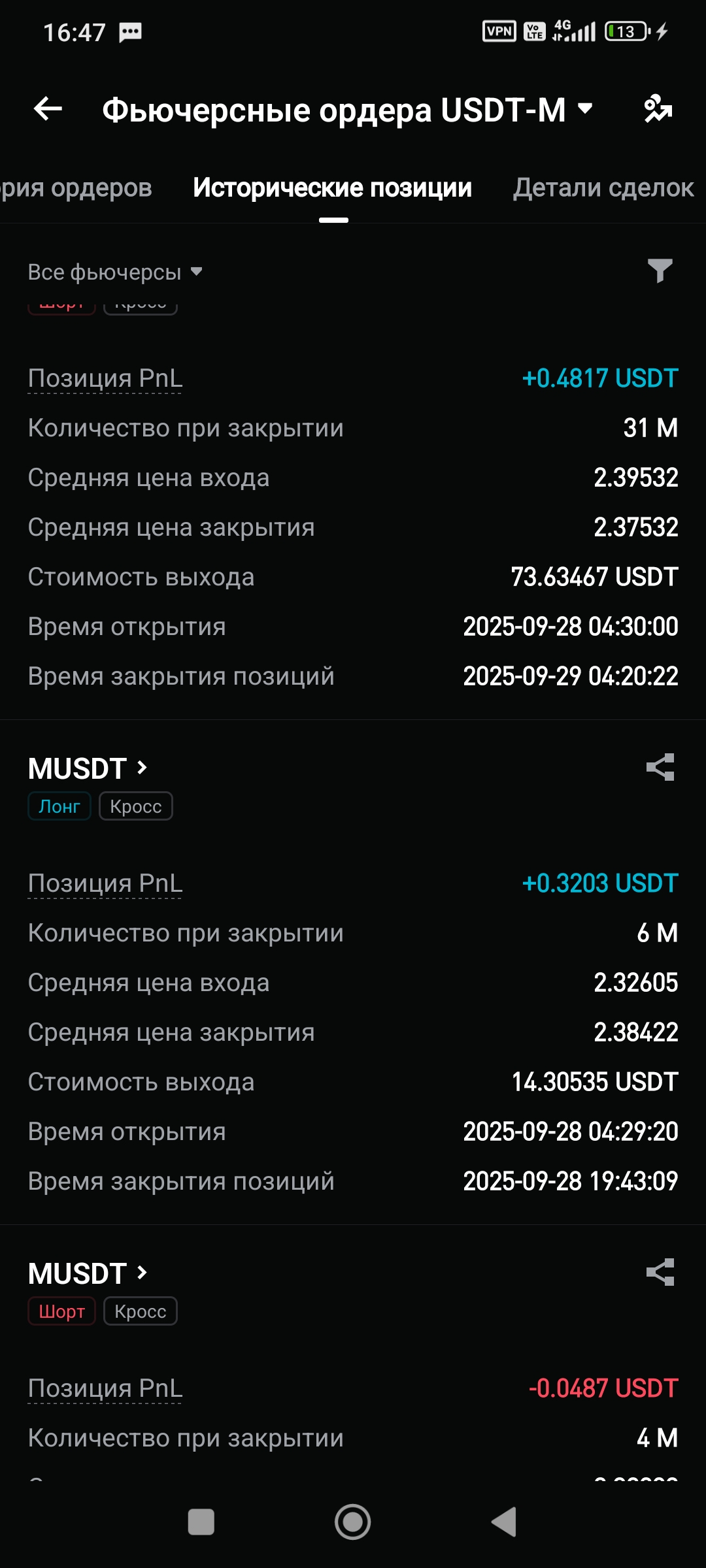Open the filter funnel icon
Screen dimensions: 706x1568
click(660, 270)
